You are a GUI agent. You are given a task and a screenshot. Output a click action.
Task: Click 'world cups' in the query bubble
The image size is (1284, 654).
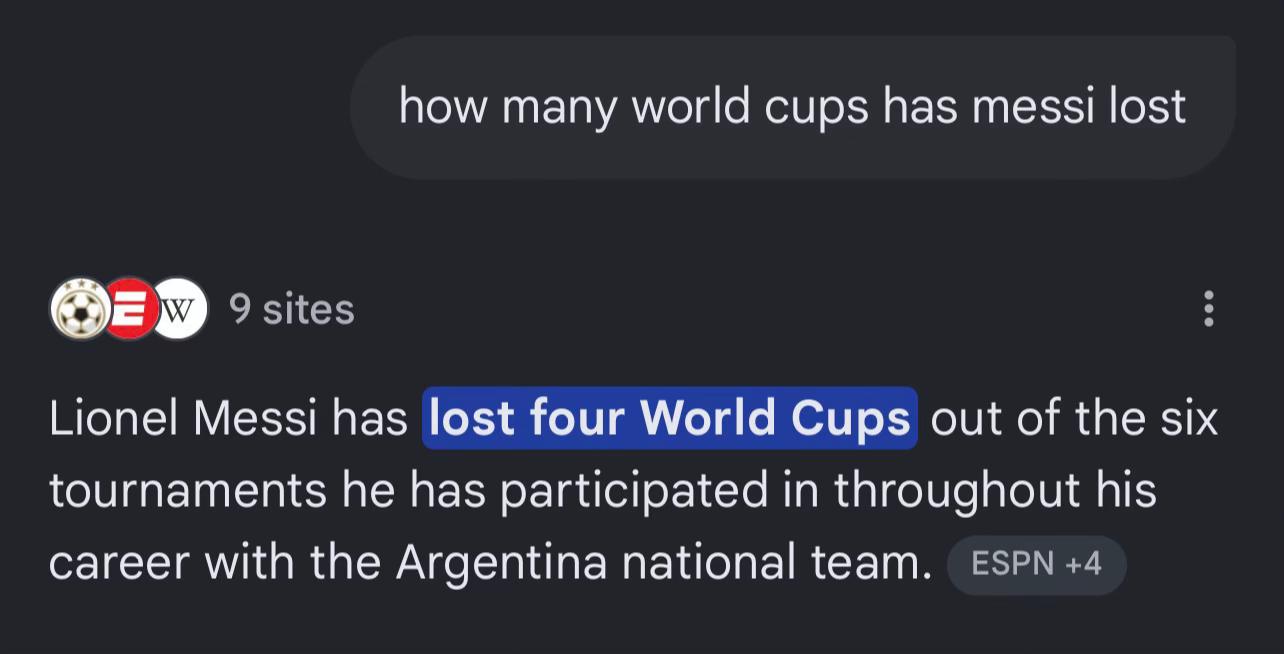(750, 108)
